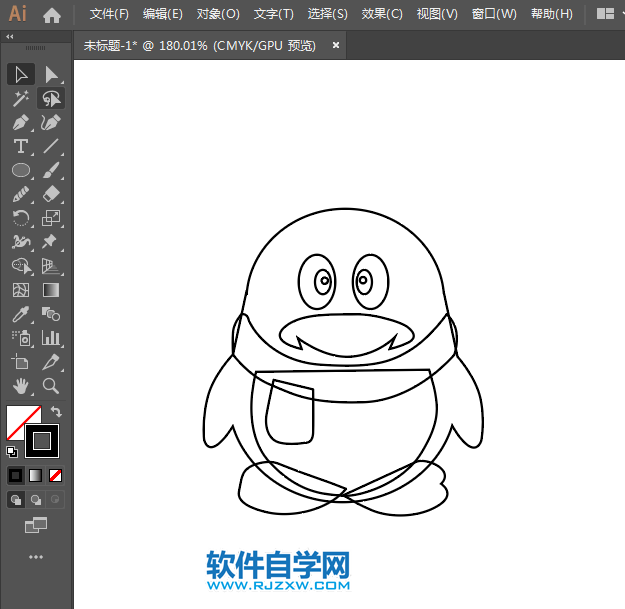Open the 文字(T) menu
This screenshot has height=609, width=625.
click(x=273, y=14)
